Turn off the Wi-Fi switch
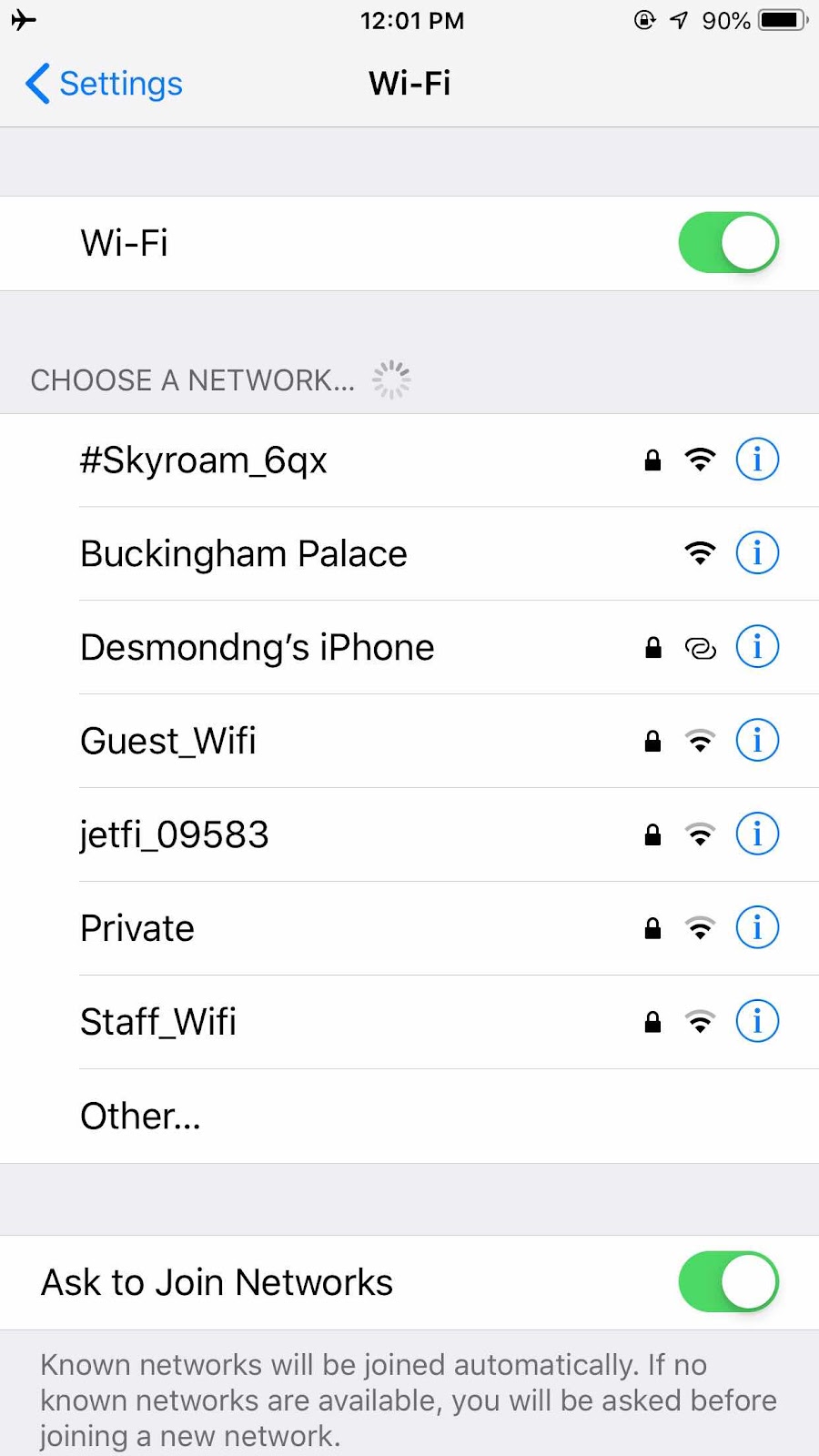The width and height of the screenshot is (819, 1456). point(728,243)
